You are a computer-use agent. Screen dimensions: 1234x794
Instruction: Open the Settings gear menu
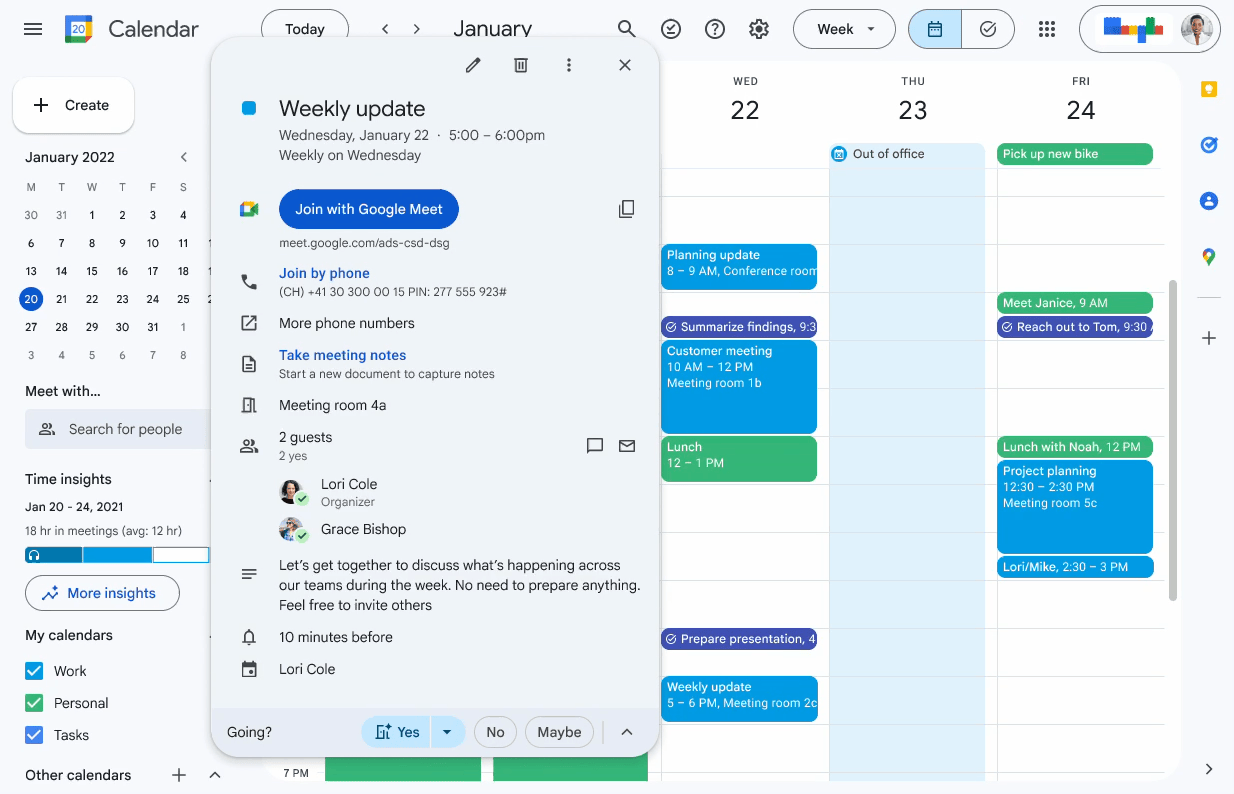click(x=759, y=29)
